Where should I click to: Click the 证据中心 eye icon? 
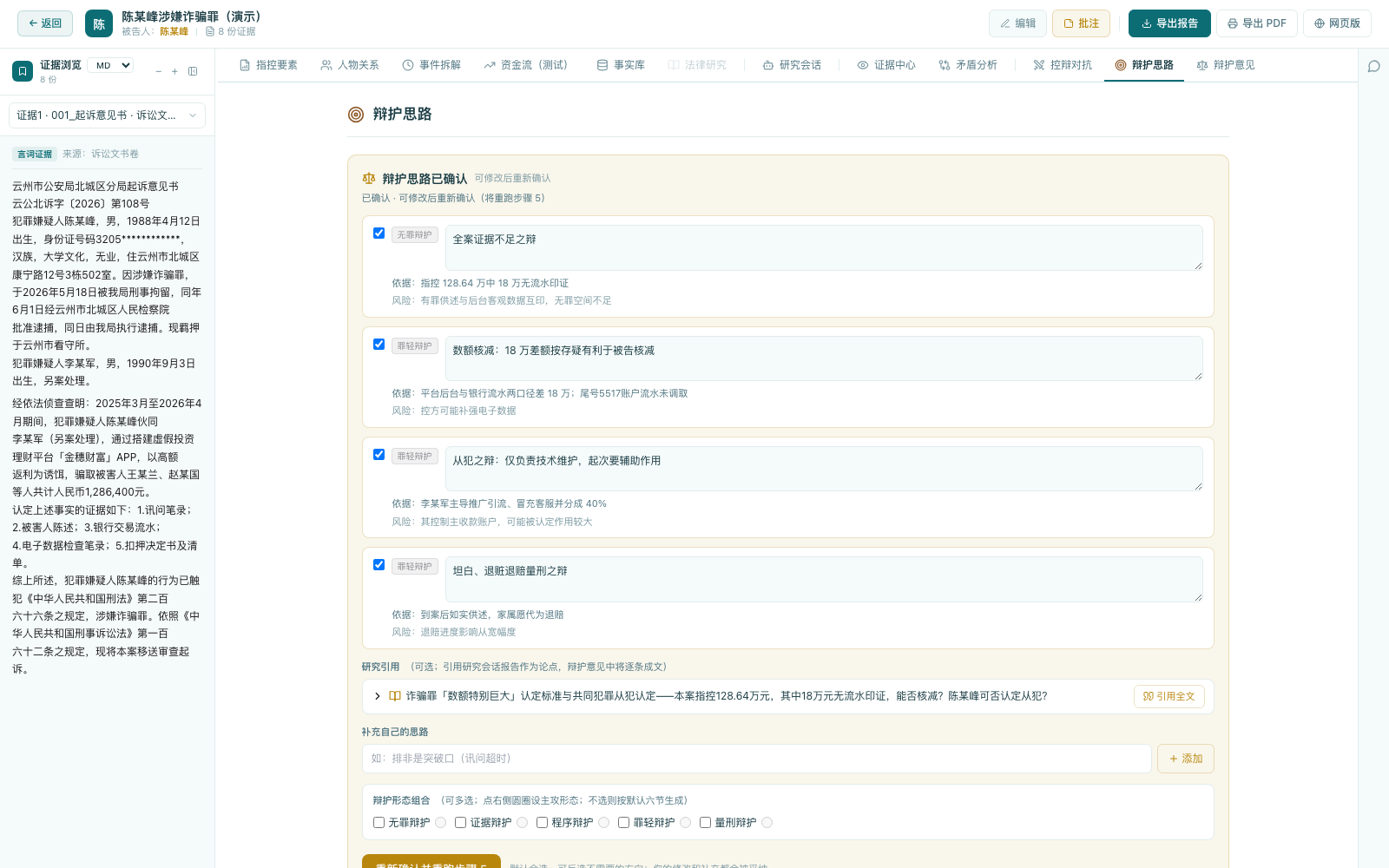pos(863,65)
